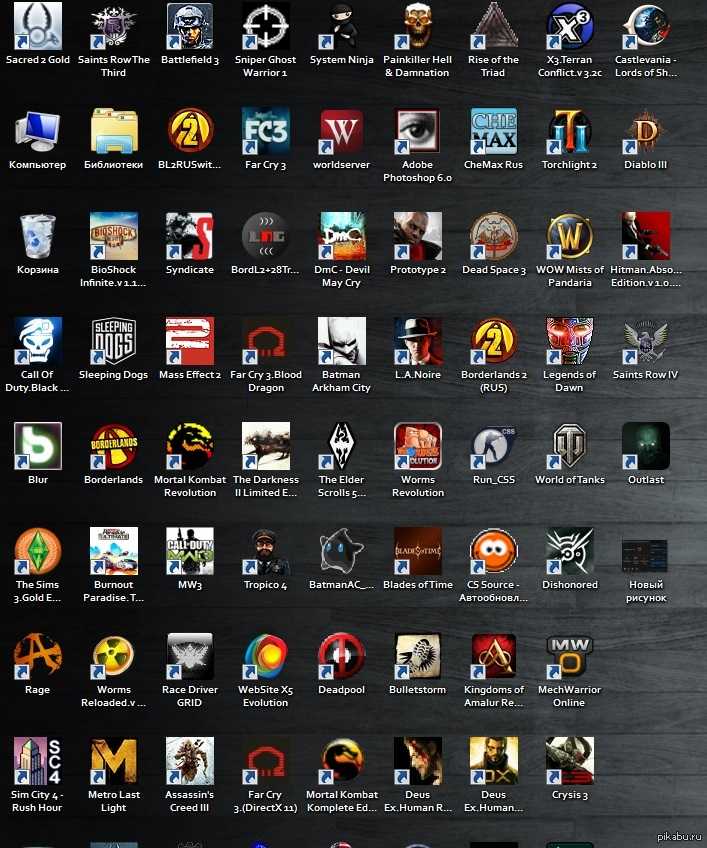Image resolution: width=707 pixels, height=848 pixels.
Task: Launch CS Source Автообновл... shortcut
Action: pyautogui.click(x=493, y=551)
